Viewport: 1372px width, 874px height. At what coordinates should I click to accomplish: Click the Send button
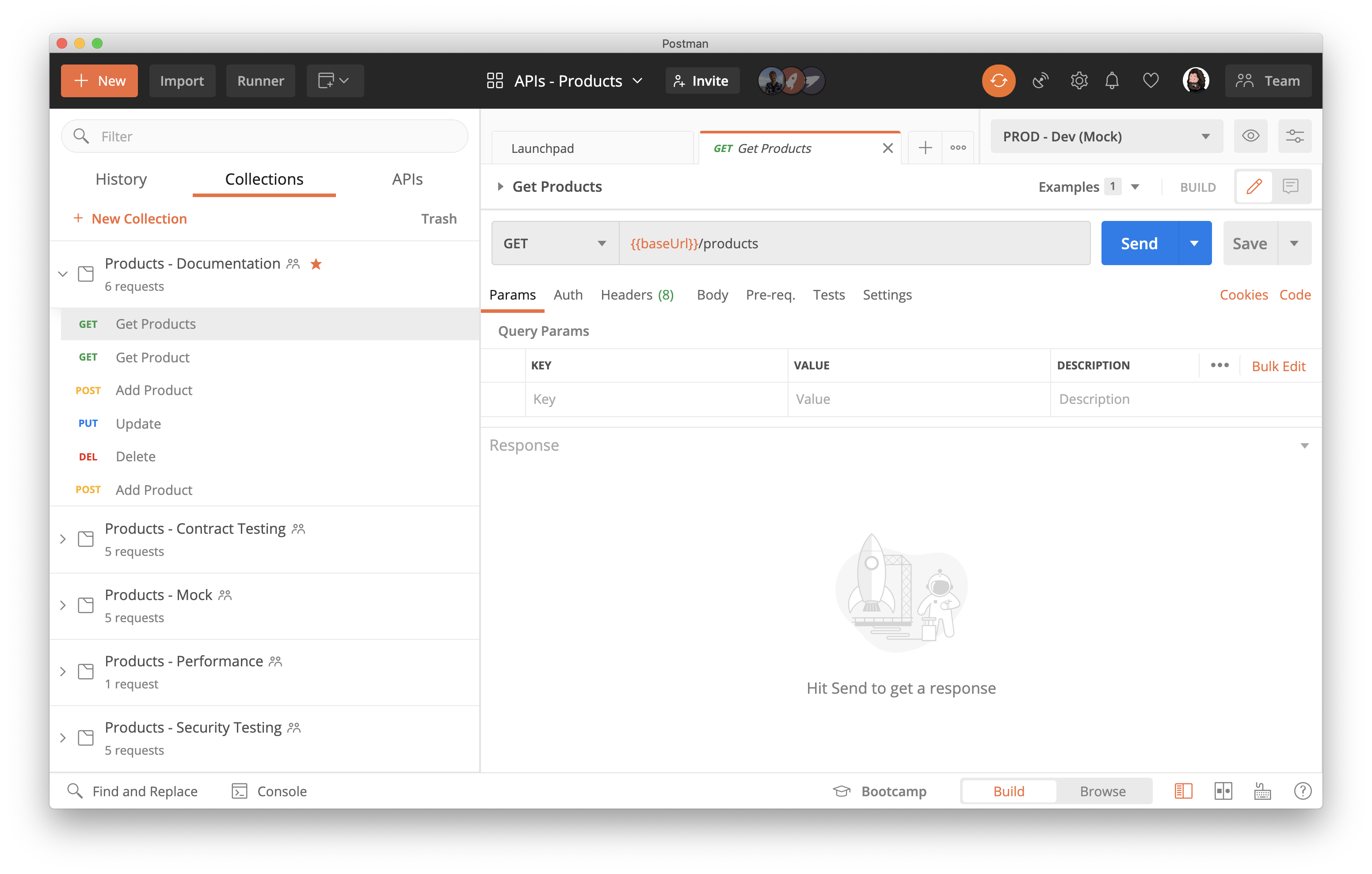tap(1139, 243)
